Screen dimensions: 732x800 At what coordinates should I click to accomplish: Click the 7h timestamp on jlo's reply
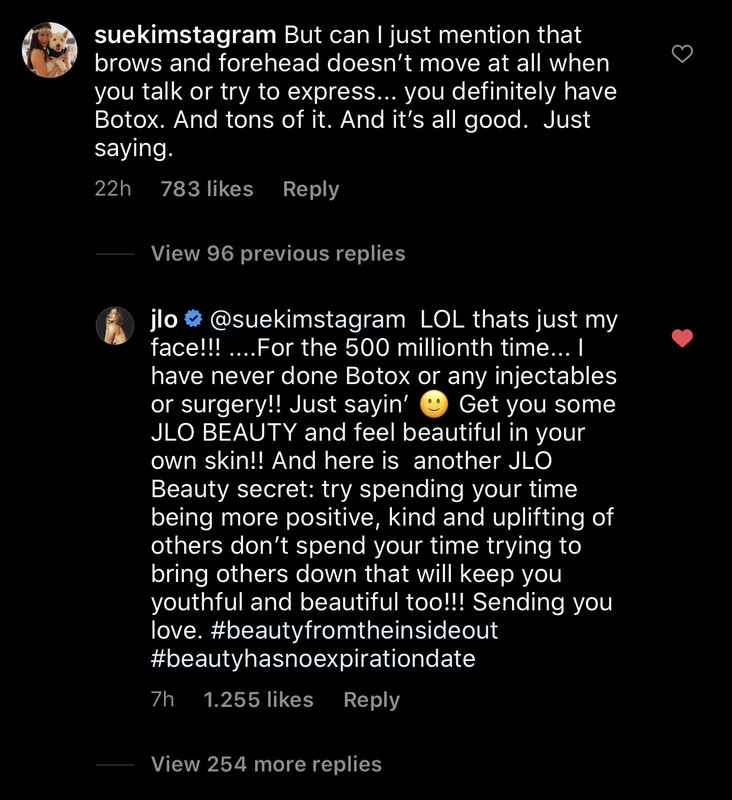tap(162, 700)
